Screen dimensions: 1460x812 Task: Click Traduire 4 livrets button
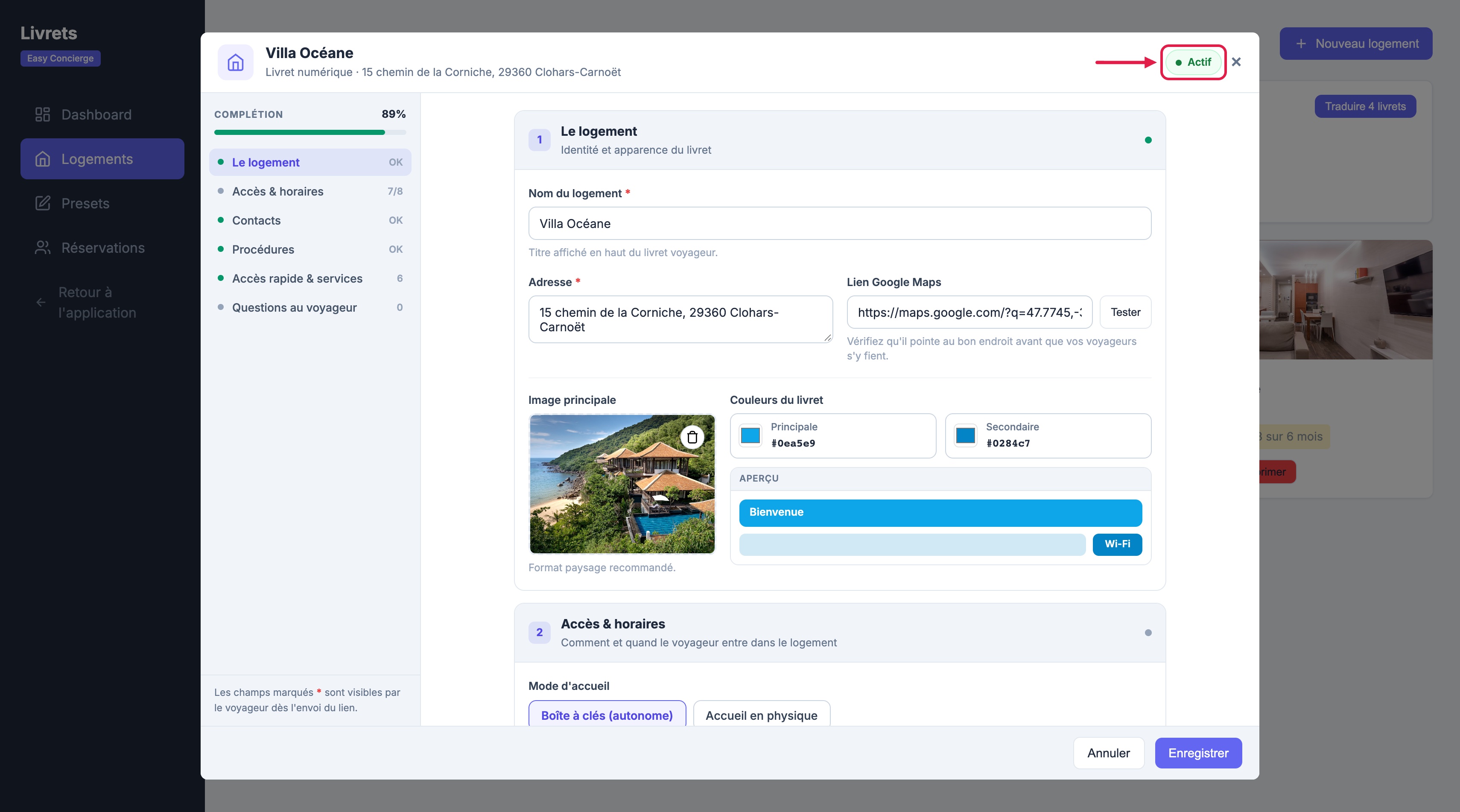(1365, 107)
